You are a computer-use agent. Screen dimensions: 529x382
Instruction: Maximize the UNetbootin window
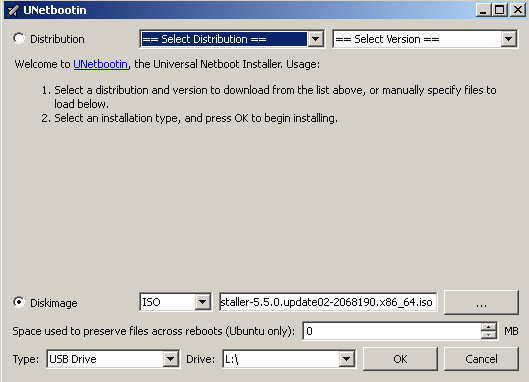click(500, 10)
